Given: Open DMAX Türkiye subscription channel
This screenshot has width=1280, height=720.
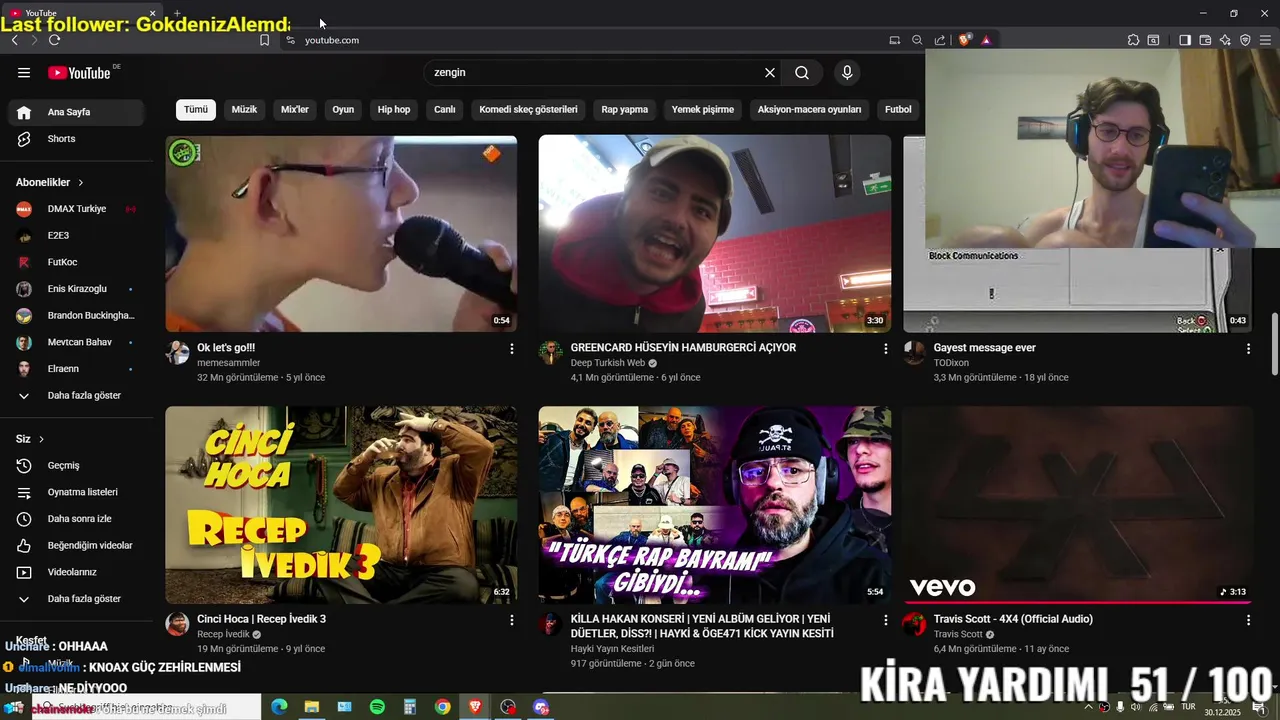Looking at the screenshot, I should coord(76,209).
